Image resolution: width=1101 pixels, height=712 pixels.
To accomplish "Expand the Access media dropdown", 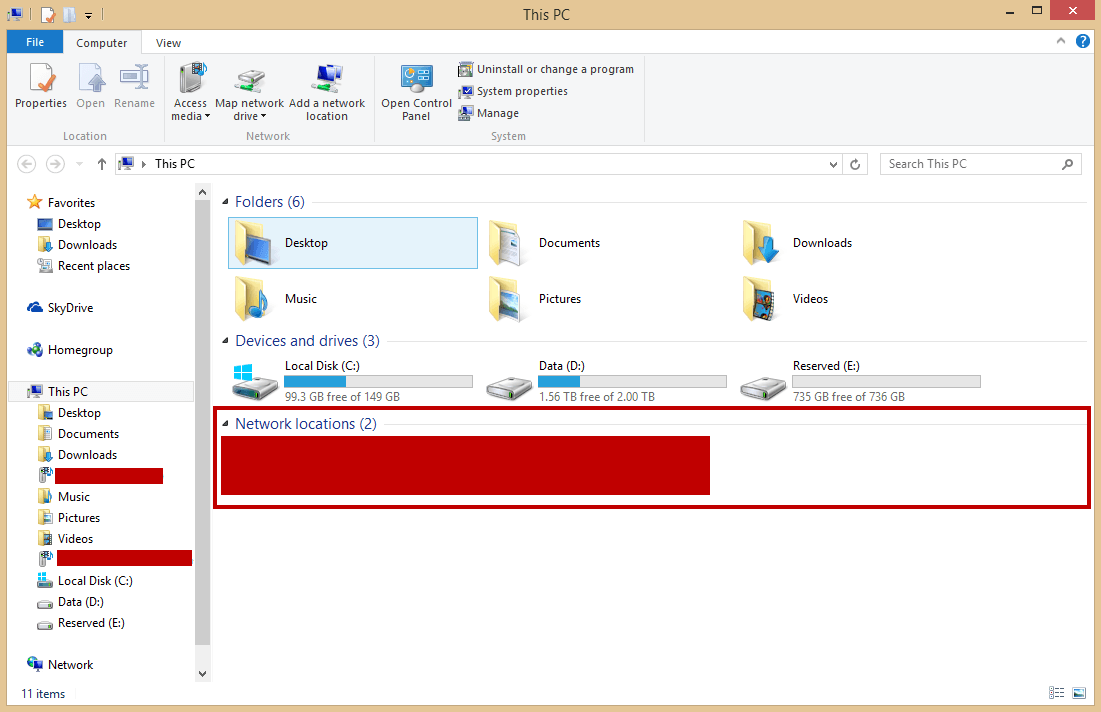I will coord(190,116).
